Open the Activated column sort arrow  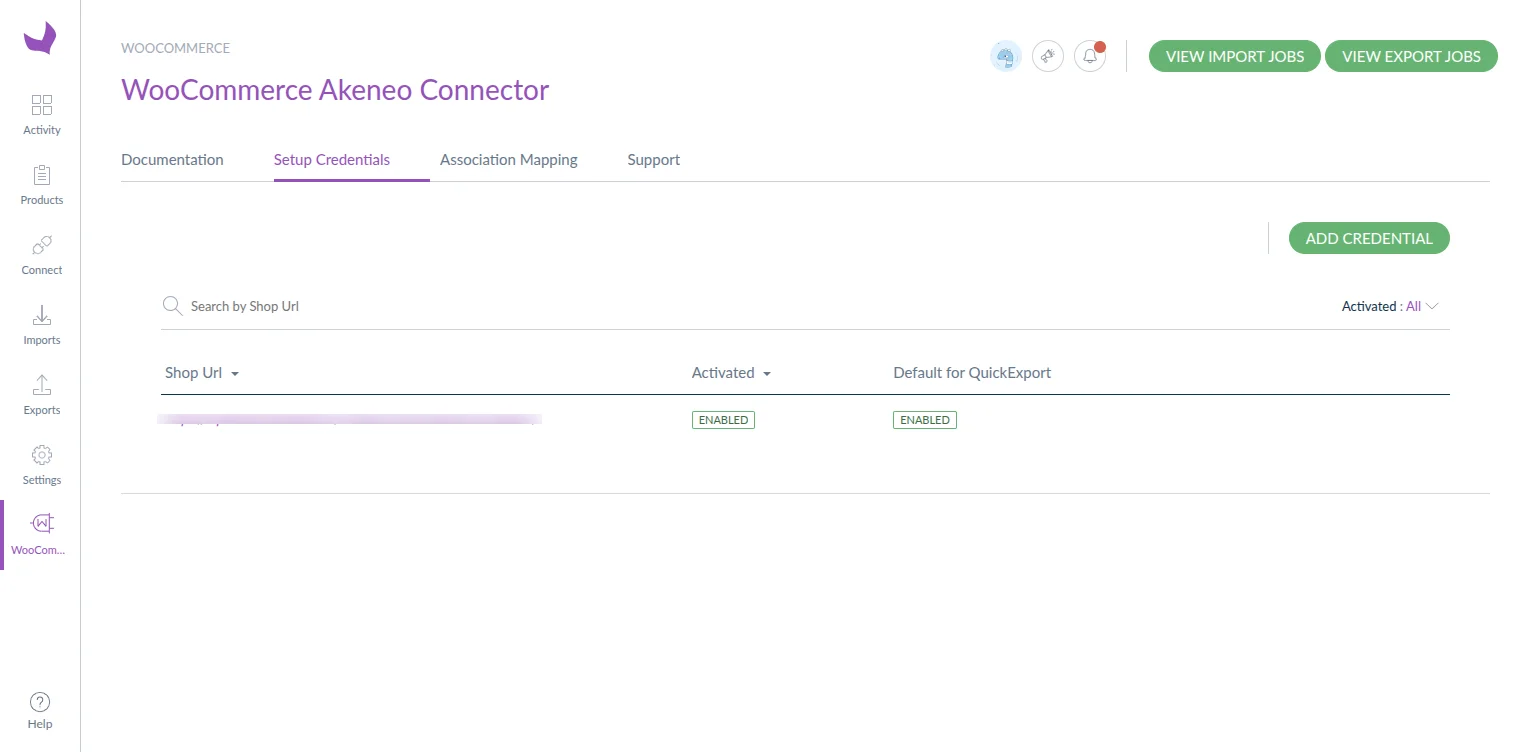coord(768,373)
